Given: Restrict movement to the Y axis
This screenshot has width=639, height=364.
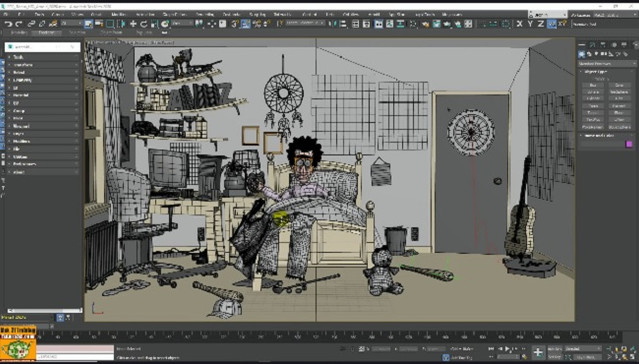Looking at the screenshot, I should (x=530, y=24).
